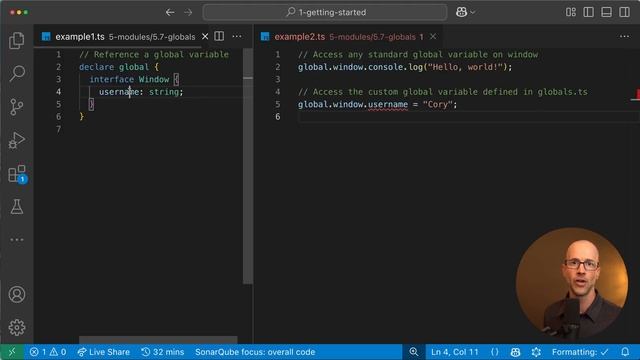
Task: Click the Formatting checkmark status item
Action: 580,352
